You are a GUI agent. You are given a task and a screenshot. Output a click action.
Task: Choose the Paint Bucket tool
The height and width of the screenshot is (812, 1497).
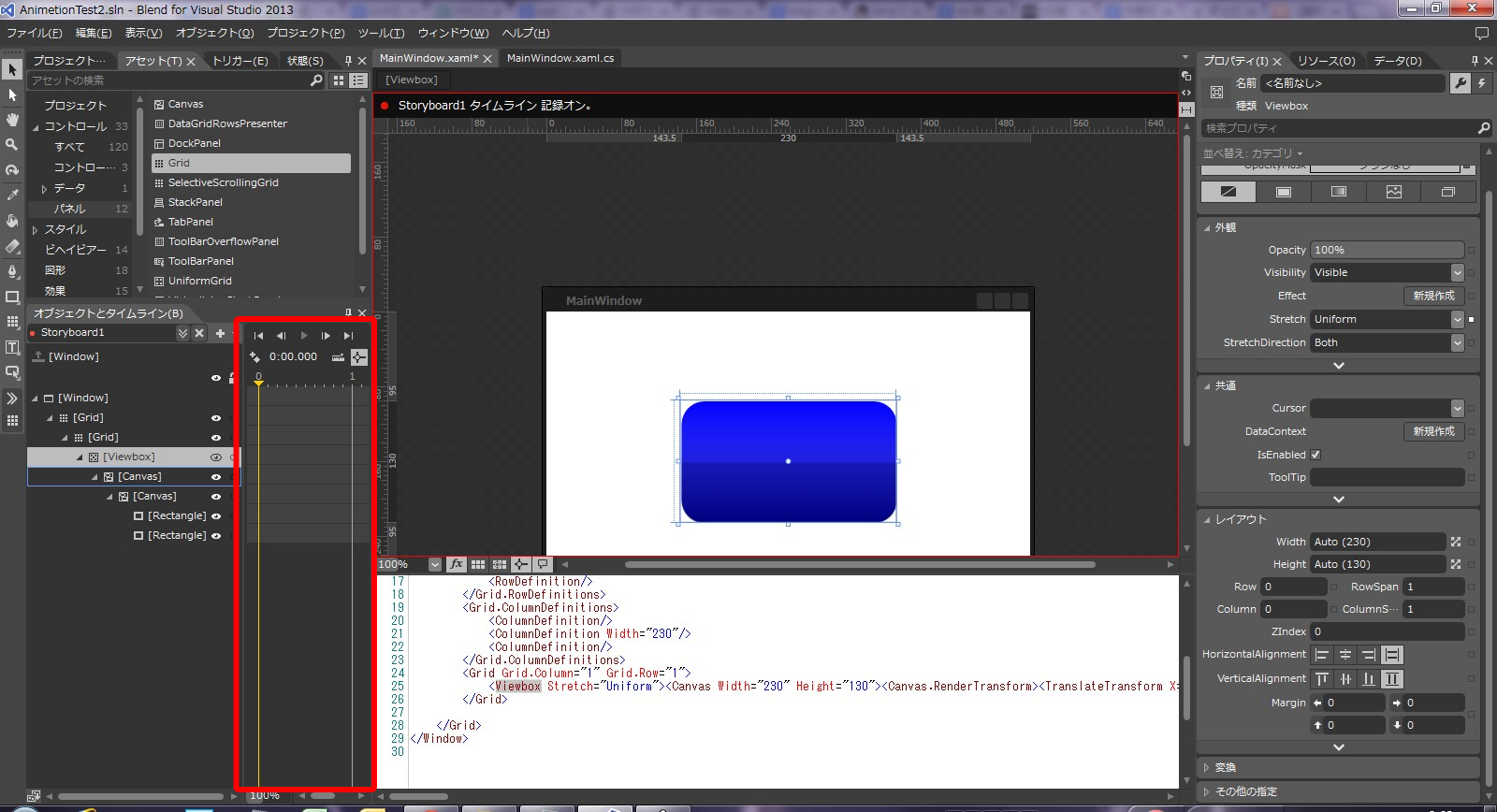[x=12, y=221]
